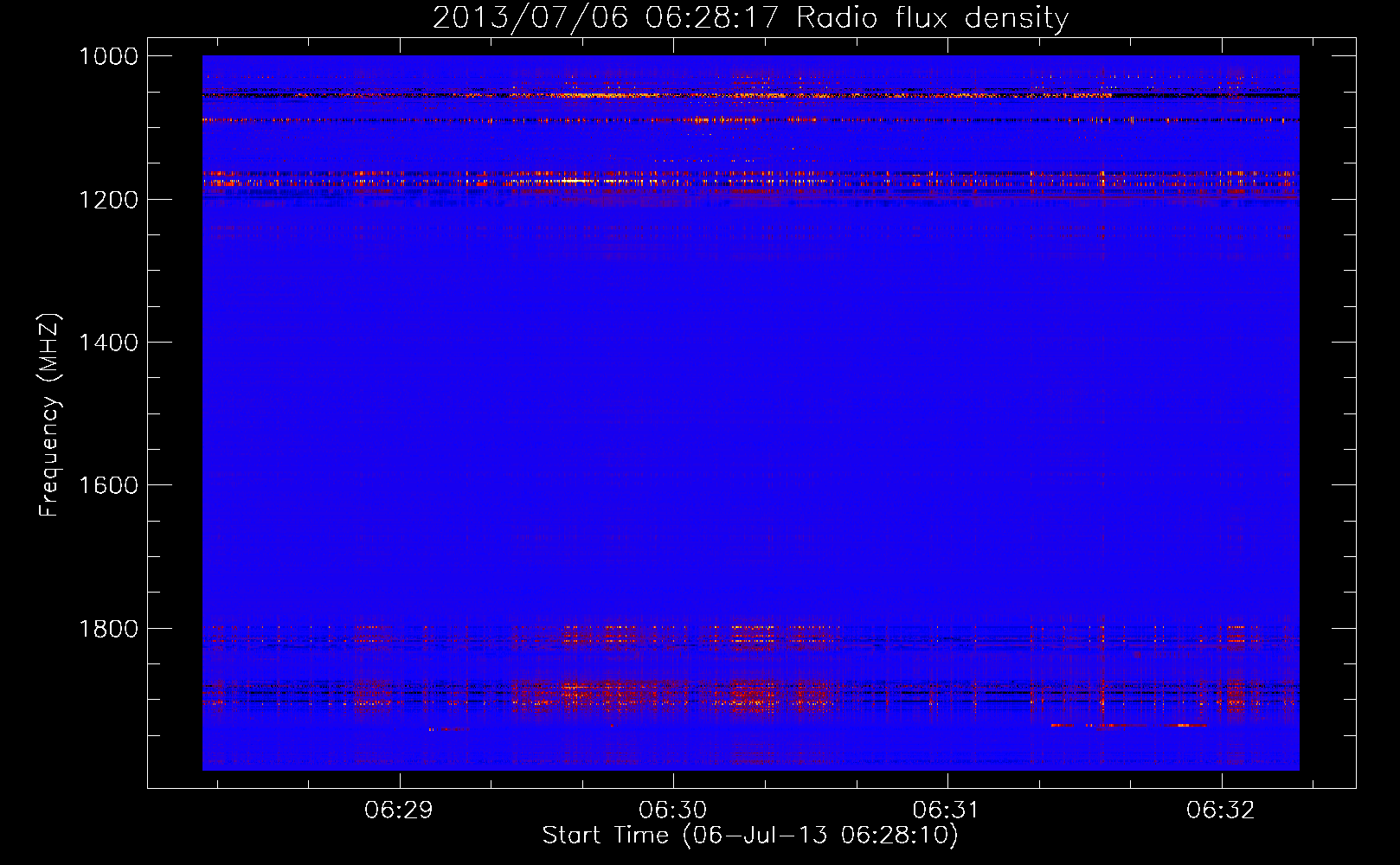Click the "Start Time (06-Jul-13 06:28:10)" axis label

pyautogui.click(x=750, y=836)
